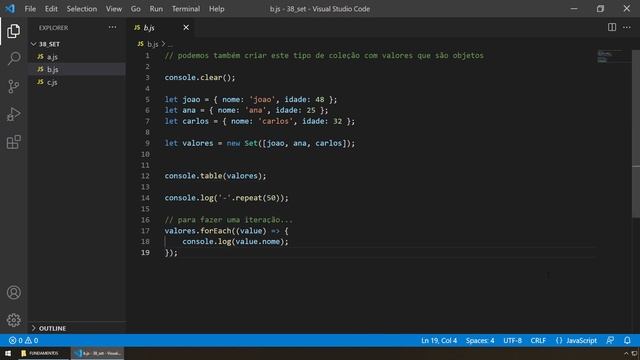Open the Help menu

click(x=217, y=9)
